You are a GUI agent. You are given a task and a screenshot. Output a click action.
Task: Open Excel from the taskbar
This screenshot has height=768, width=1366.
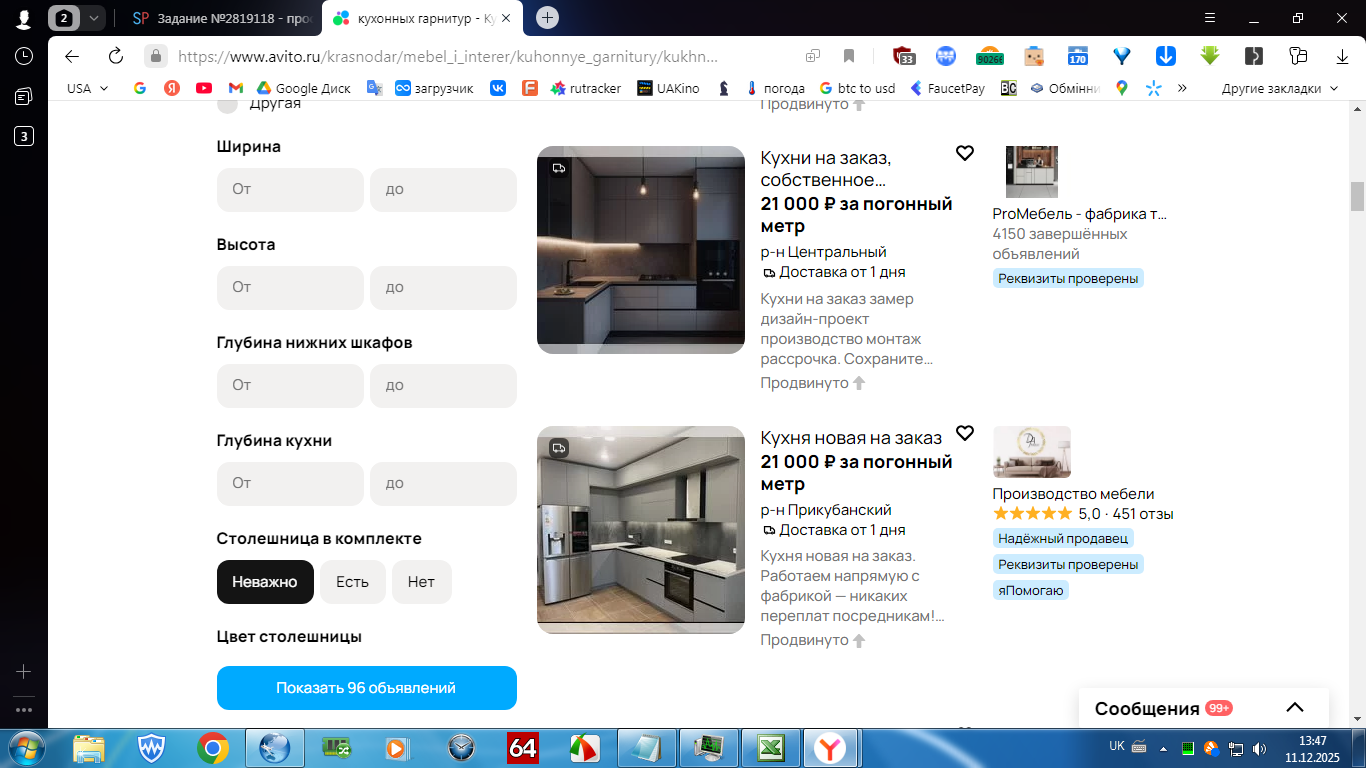771,748
